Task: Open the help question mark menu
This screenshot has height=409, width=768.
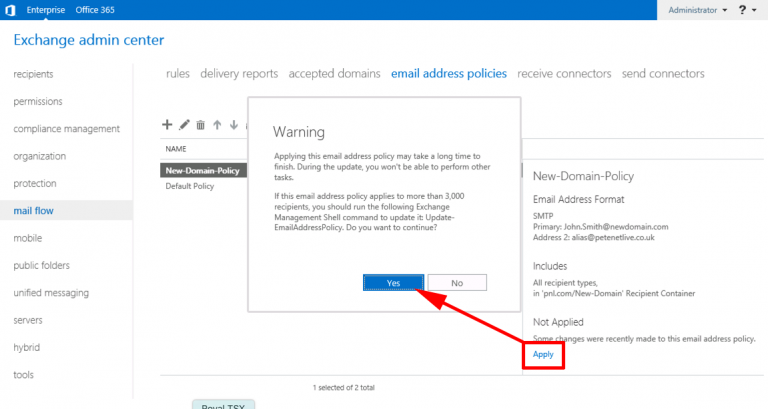Action: [x=747, y=10]
